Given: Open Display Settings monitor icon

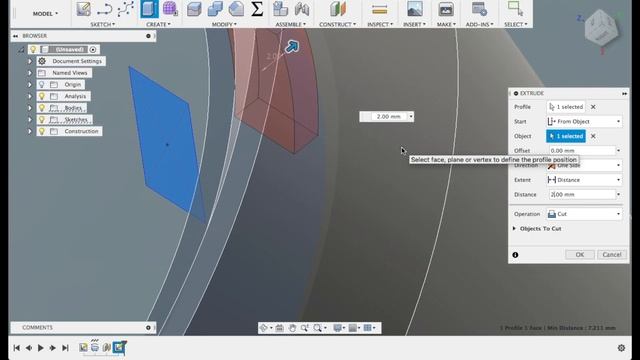Looking at the screenshot, I should click(338, 328).
